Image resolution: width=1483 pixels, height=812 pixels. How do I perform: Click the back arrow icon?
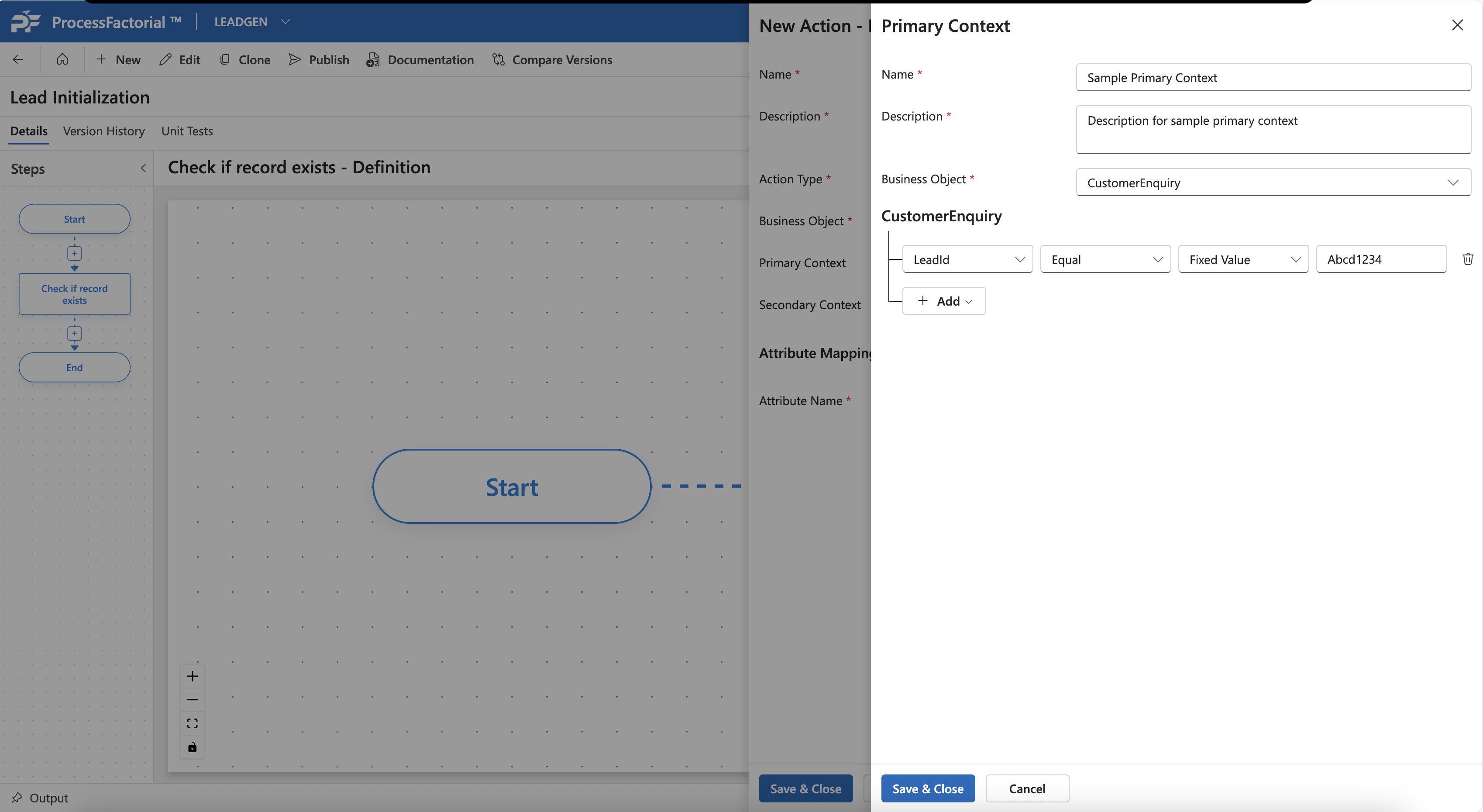coord(18,59)
